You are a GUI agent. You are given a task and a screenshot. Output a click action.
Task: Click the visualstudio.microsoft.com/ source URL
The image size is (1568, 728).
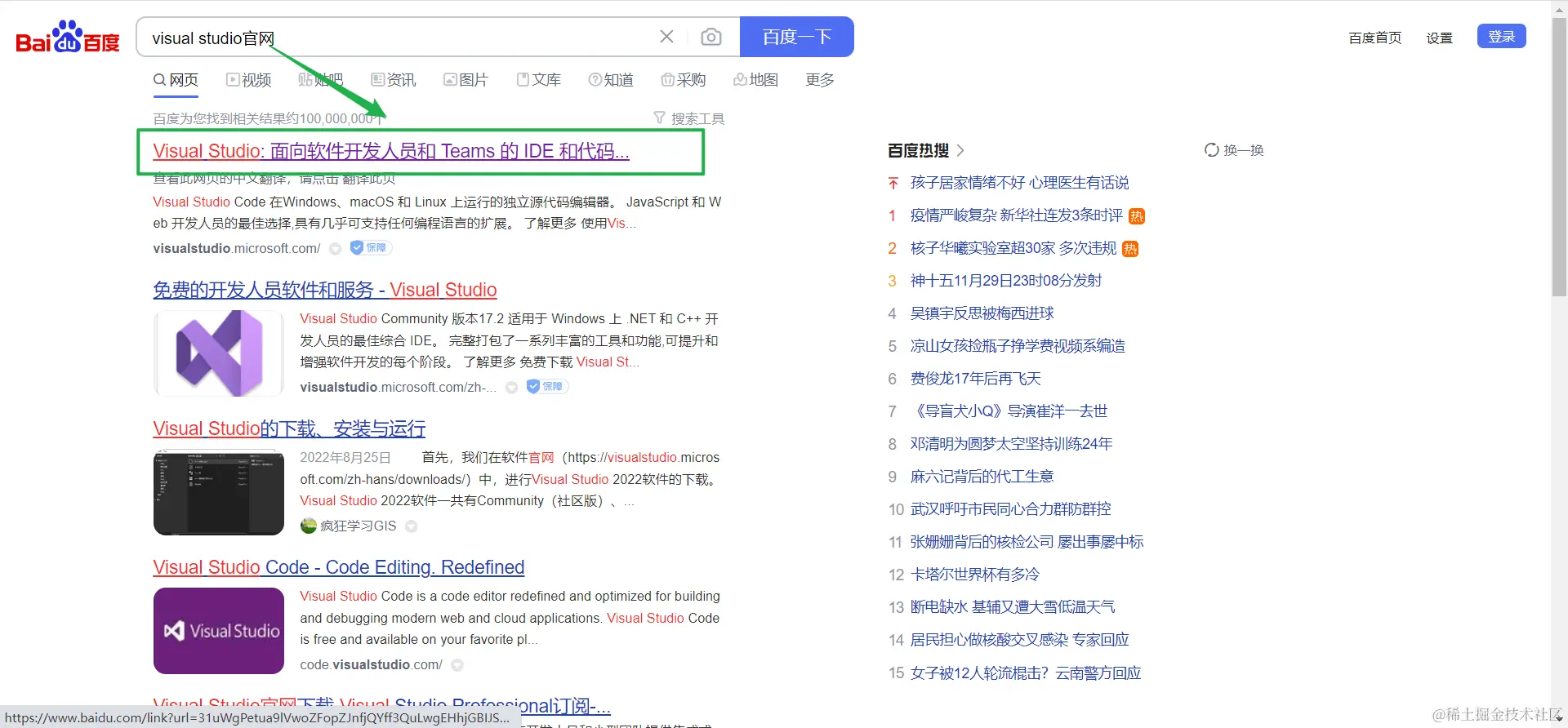pos(237,248)
